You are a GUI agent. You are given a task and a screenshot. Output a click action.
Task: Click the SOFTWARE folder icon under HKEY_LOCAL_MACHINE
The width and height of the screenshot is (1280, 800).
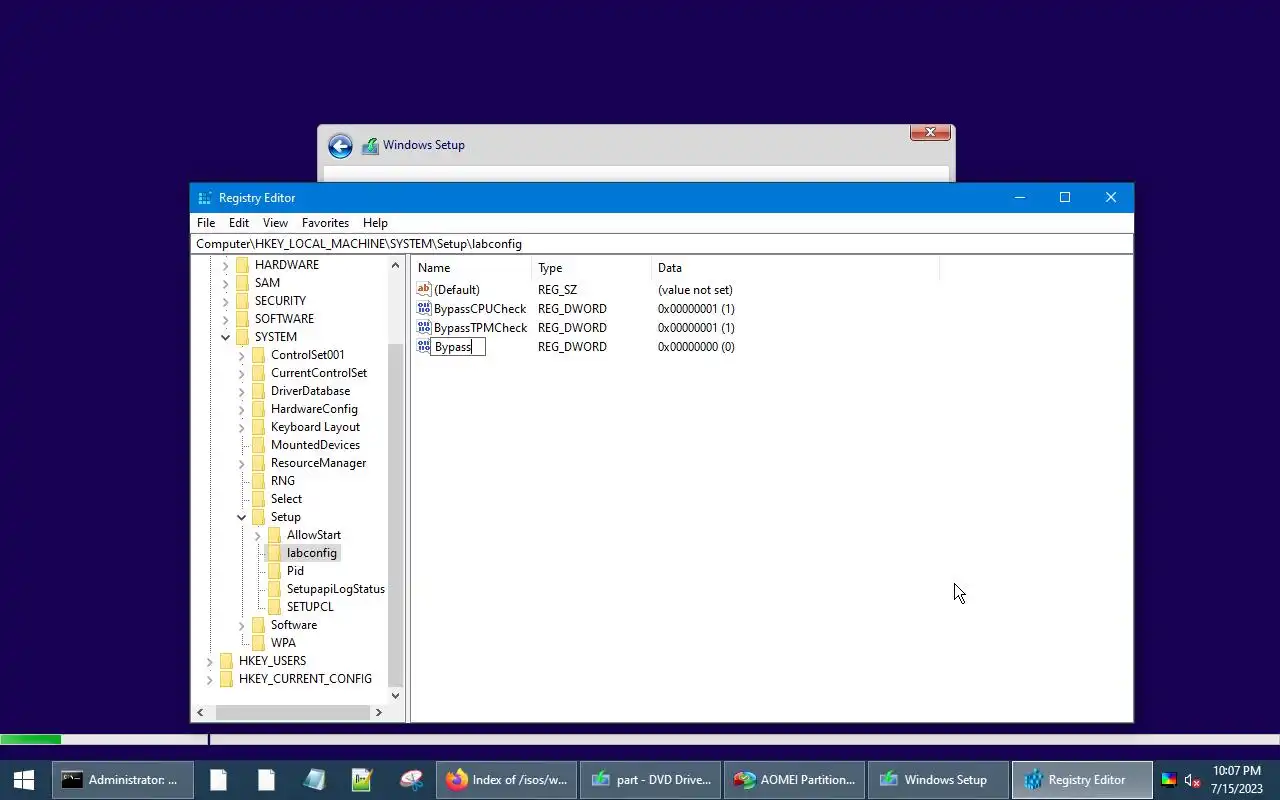pyautogui.click(x=242, y=319)
